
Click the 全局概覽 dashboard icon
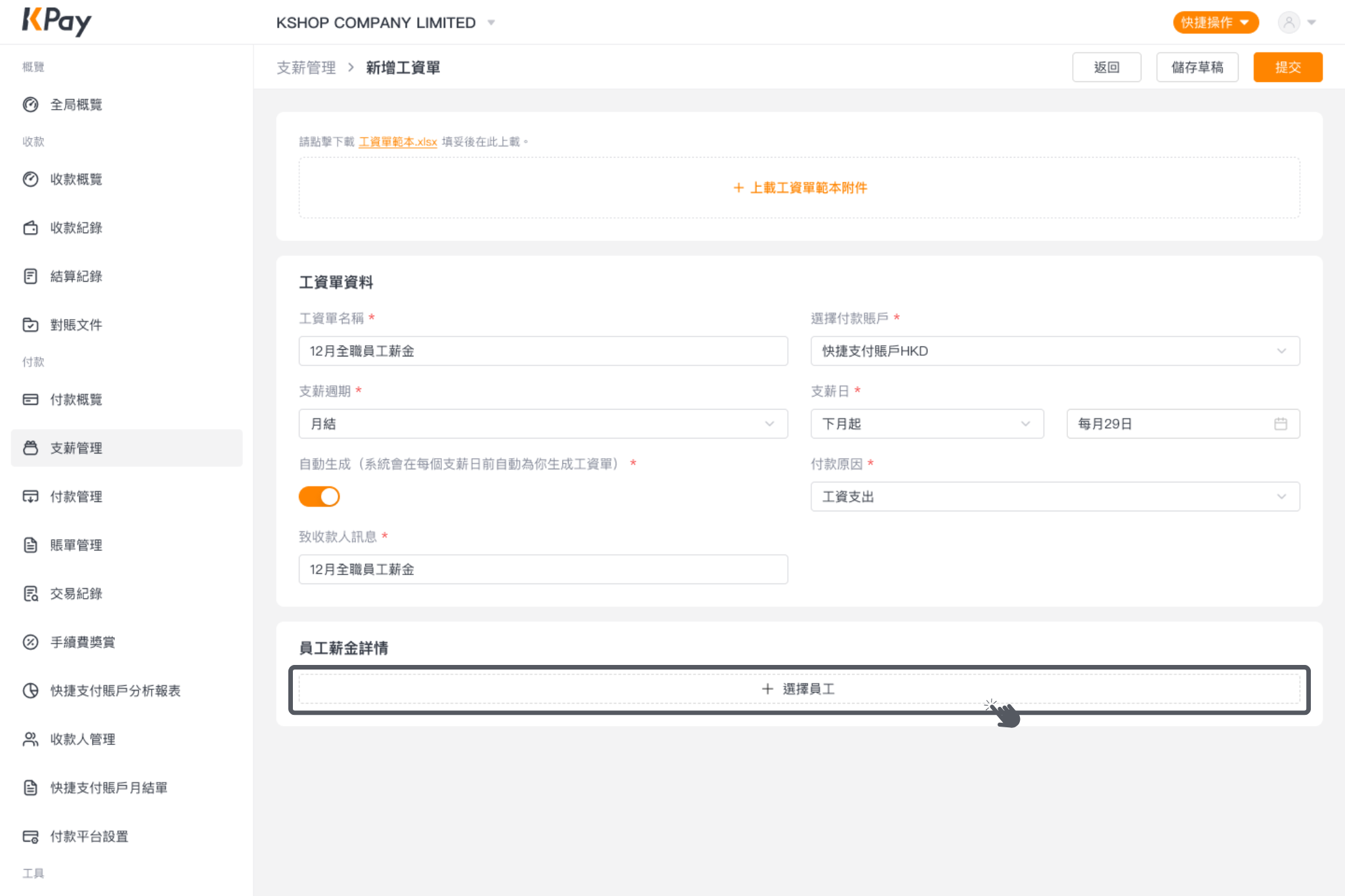pyautogui.click(x=30, y=104)
